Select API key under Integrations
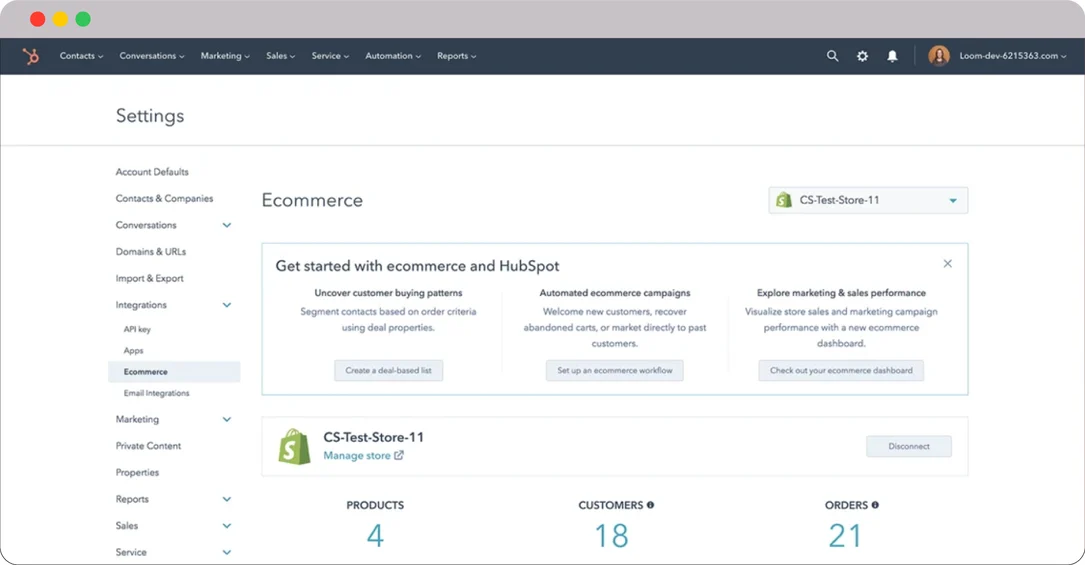The height and width of the screenshot is (565, 1085). coord(137,329)
